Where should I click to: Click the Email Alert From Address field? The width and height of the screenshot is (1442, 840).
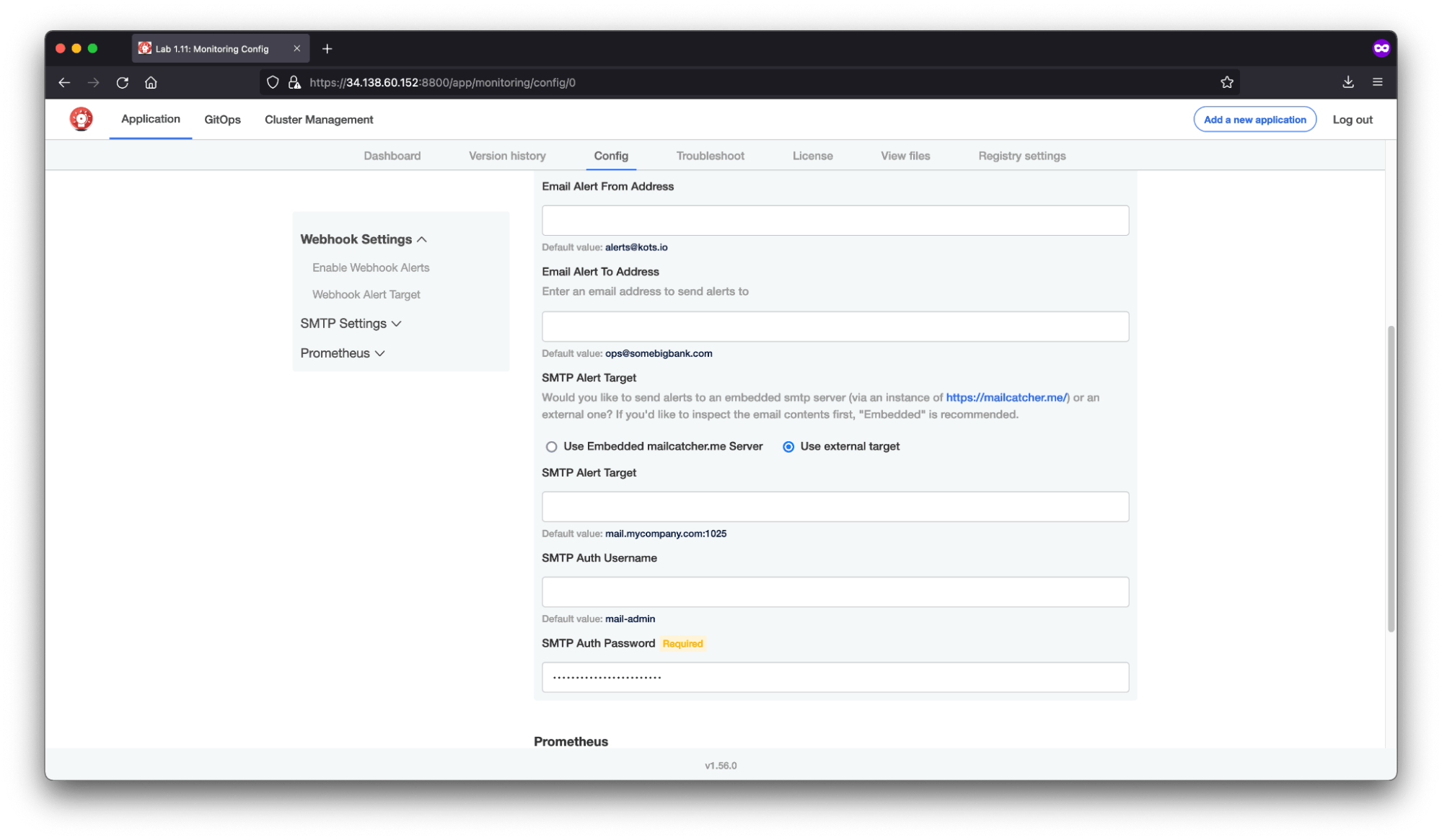click(x=835, y=221)
